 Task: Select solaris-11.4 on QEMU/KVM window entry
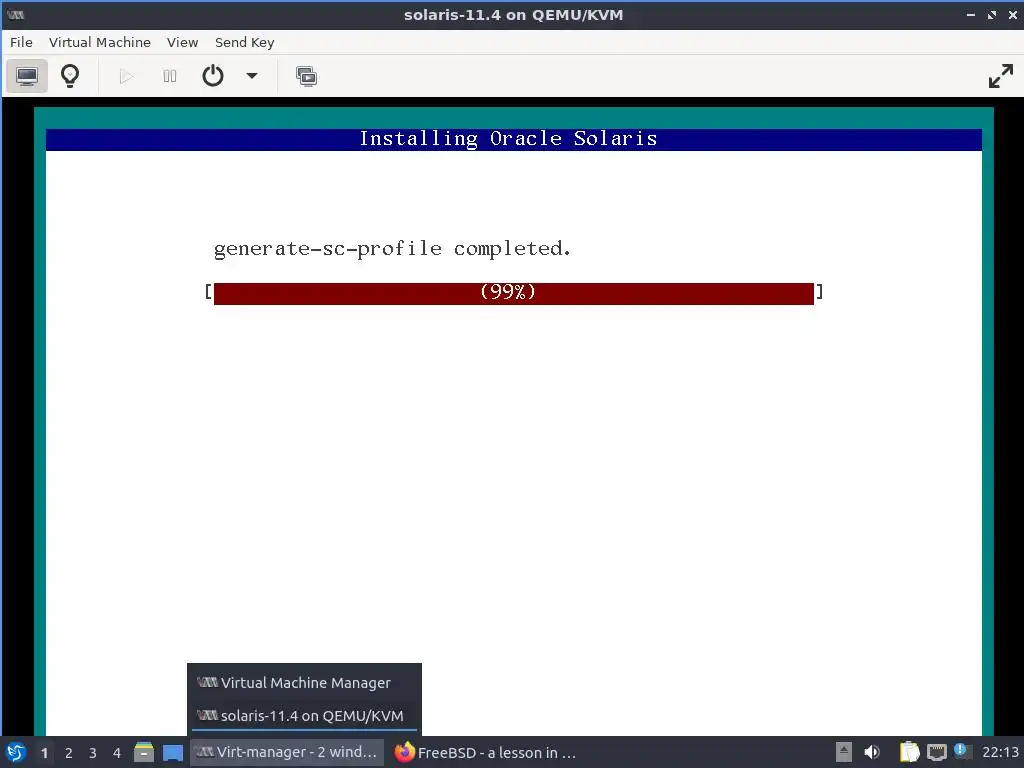point(304,716)
